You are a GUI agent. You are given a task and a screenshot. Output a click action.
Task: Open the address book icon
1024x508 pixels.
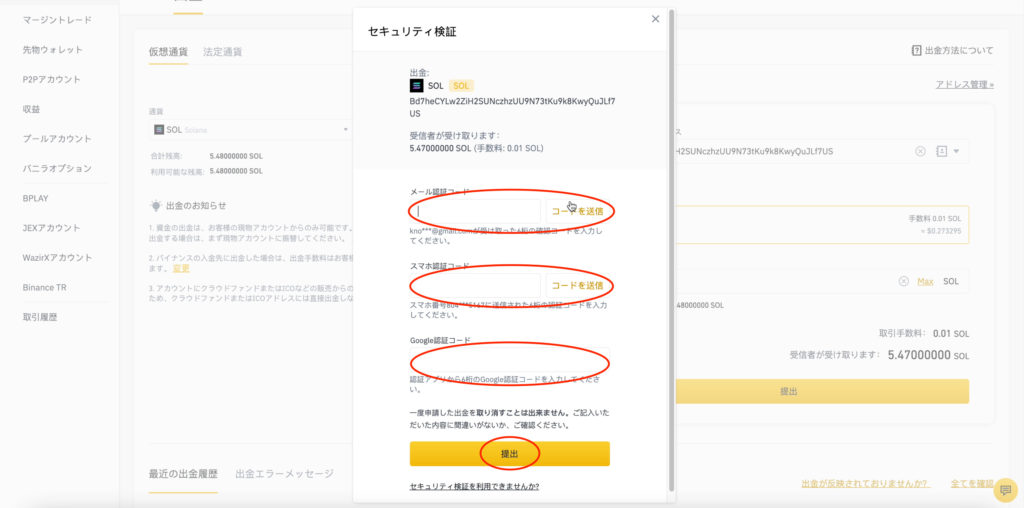point(942,151)
